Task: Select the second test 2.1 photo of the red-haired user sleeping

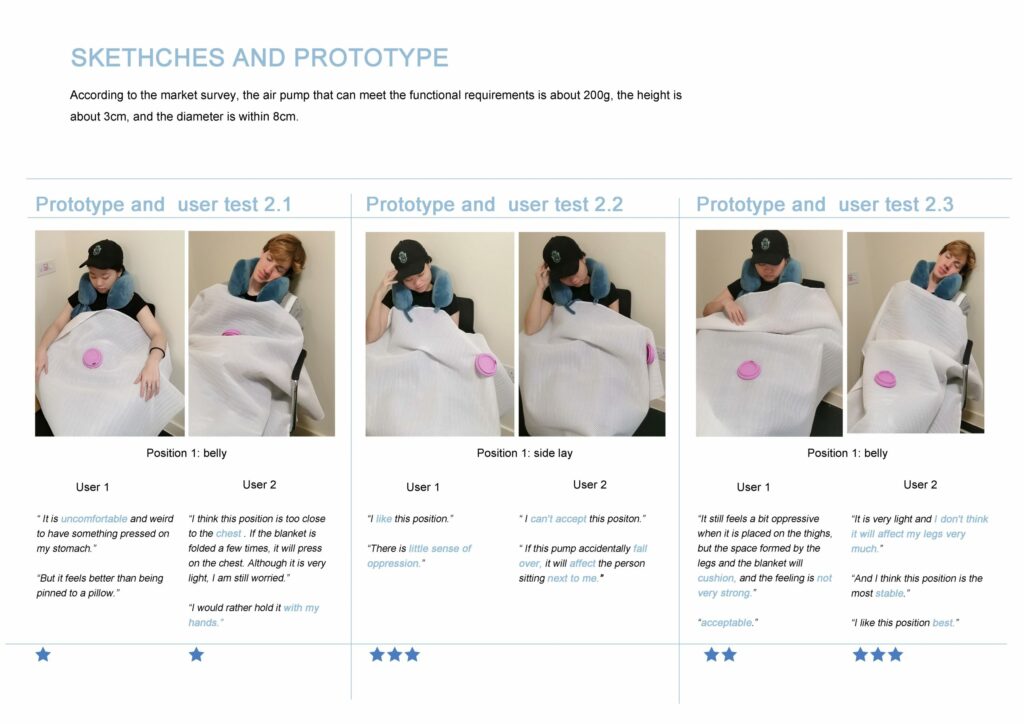Action: 261,334
